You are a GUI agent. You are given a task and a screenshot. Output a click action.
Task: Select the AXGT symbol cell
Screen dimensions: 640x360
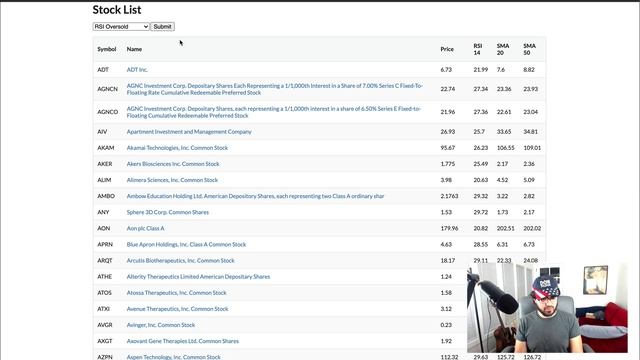click(104, 341)
